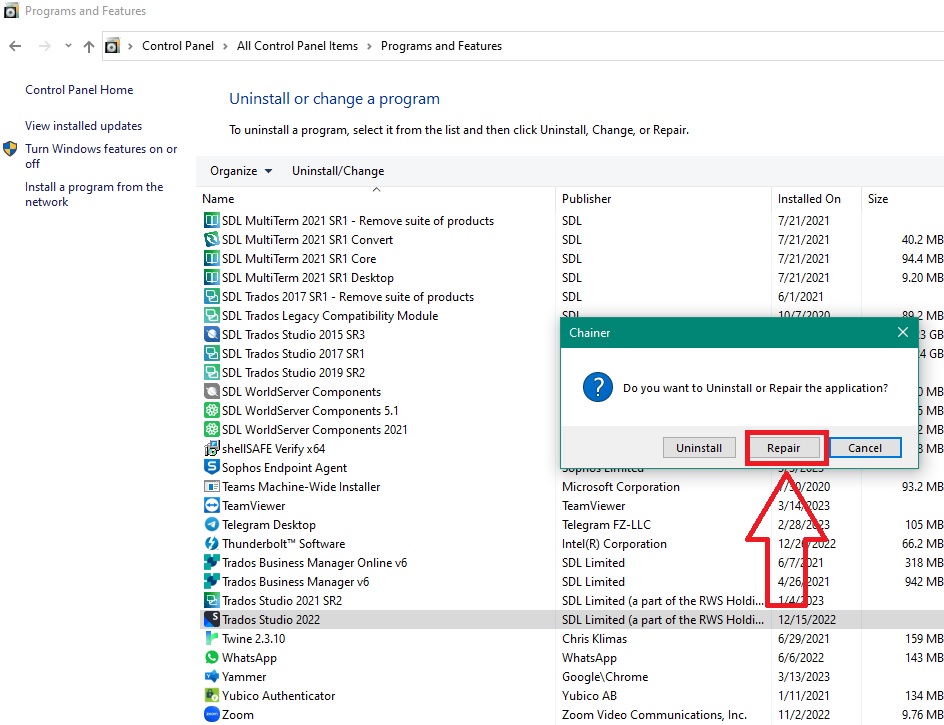
Task: Click the Yubico Authenticator icon
Action: [211, 695]
